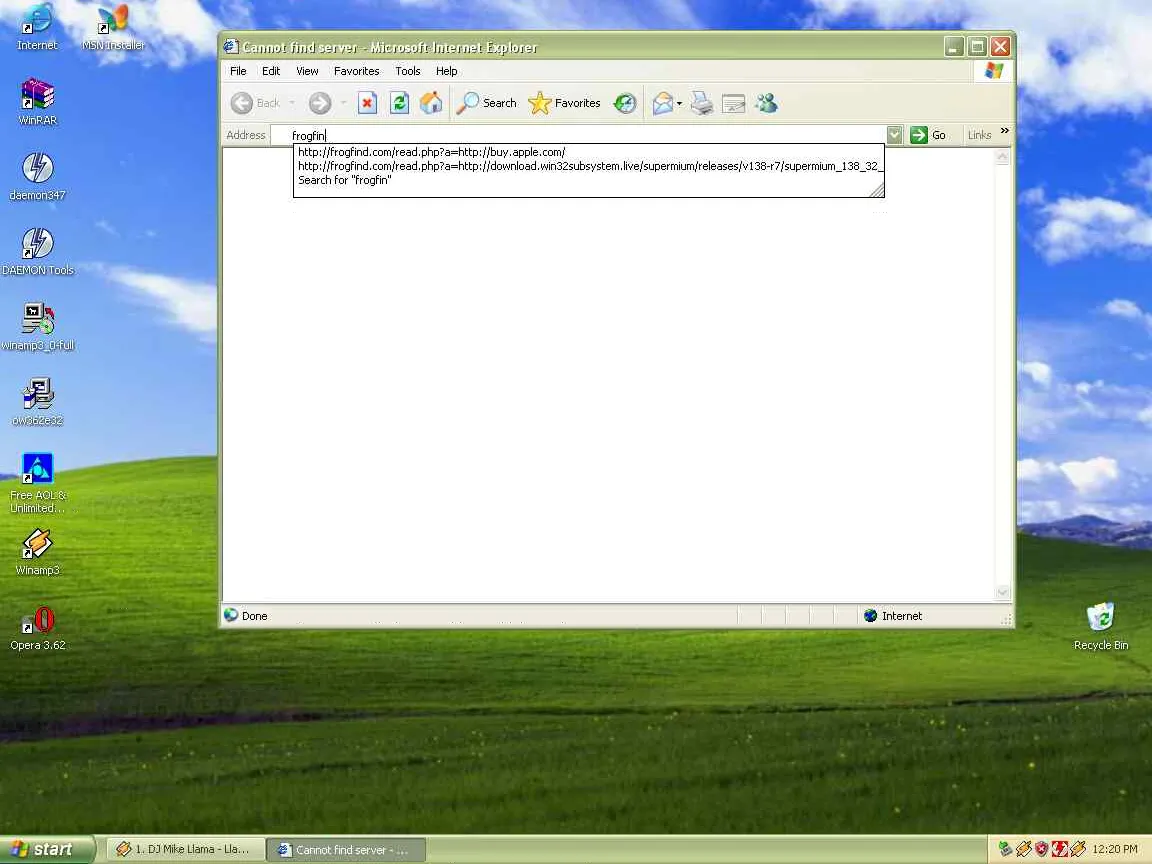Select Internet desktop shortcut
The image size is (1152, 864).
[37, 27]
